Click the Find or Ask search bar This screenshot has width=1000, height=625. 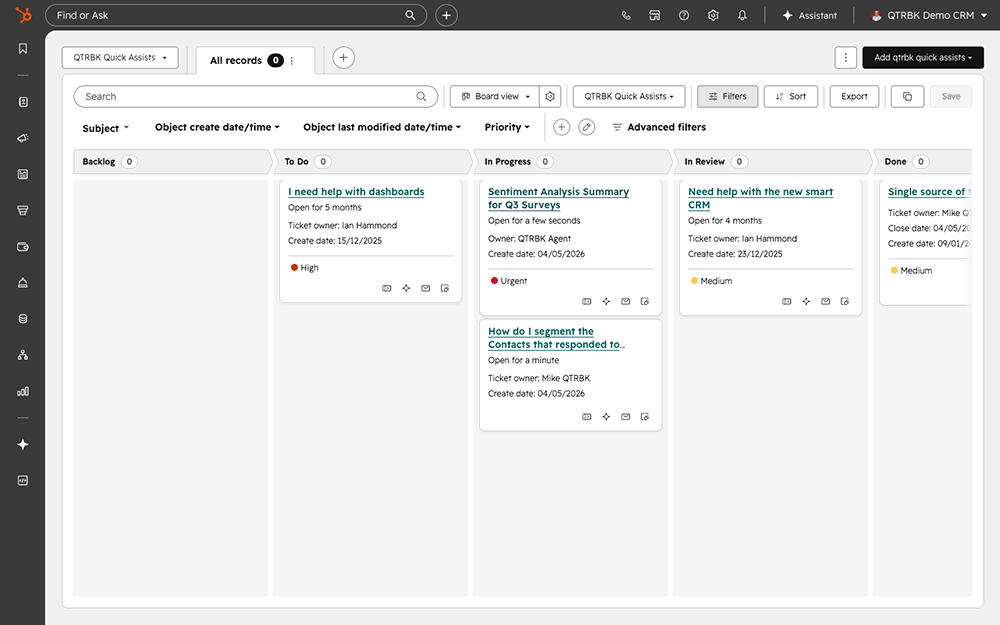coord(236,15)
